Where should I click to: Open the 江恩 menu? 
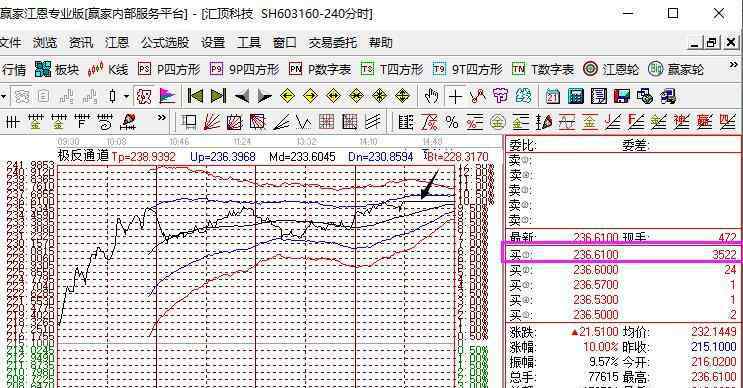(x=117, y=43)
